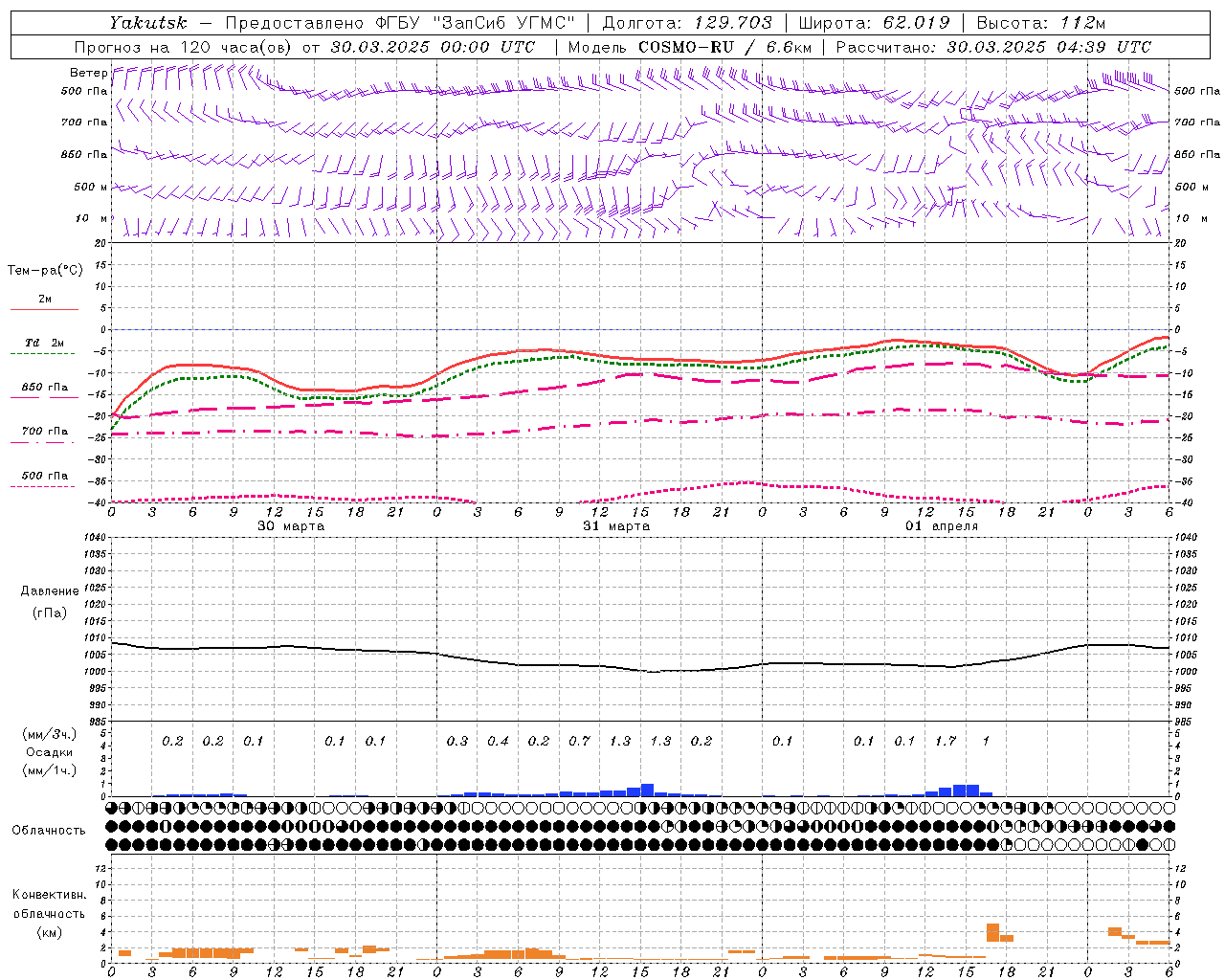Click the "(км)" unit label
This screenshot has width=1225, height=980.
coord(50,932)
